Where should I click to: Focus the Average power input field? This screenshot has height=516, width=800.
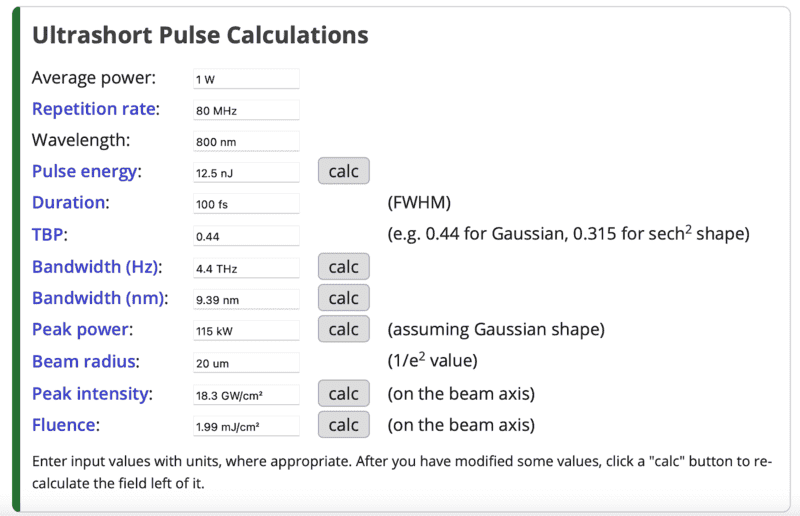click(x=246, y=79)
